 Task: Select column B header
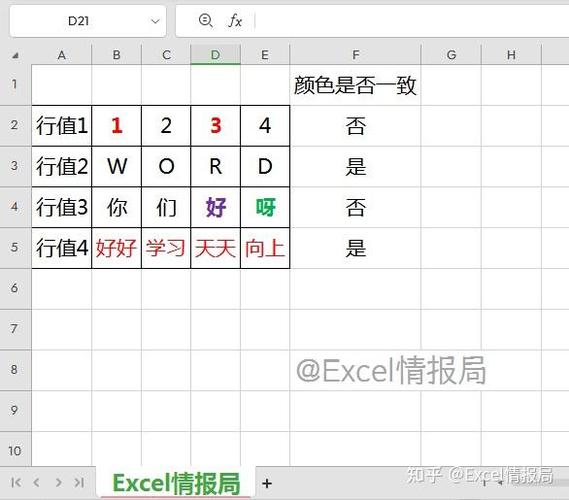point(116,55)
